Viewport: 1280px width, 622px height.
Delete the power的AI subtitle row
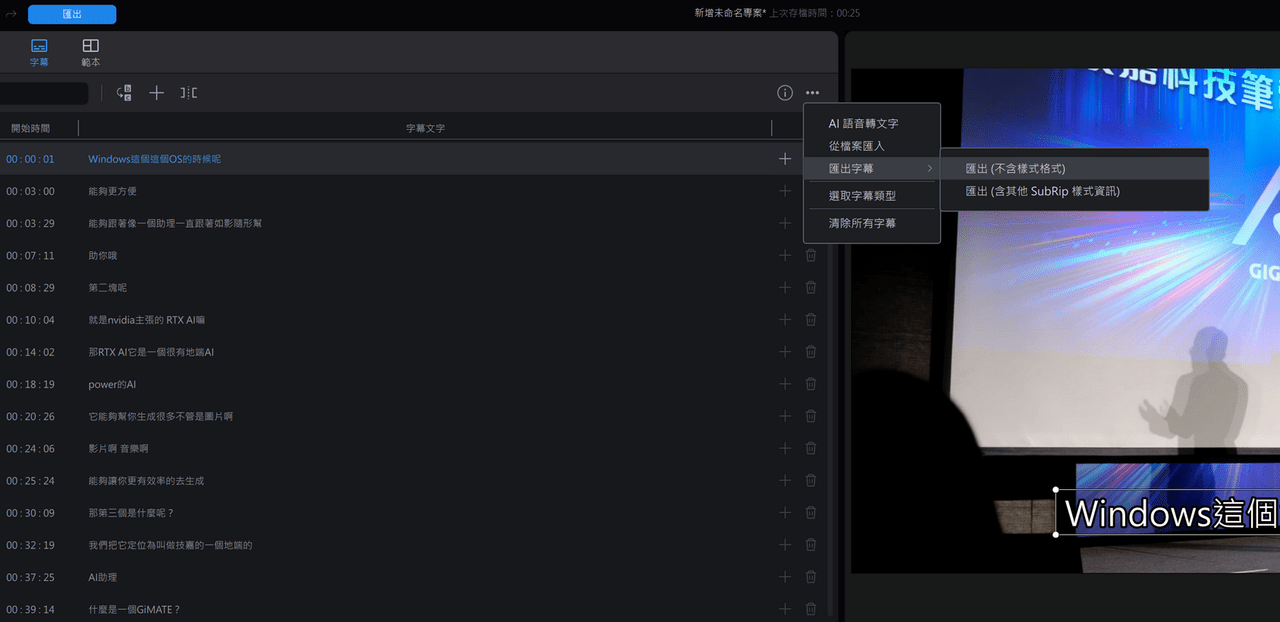pos(811,384)
